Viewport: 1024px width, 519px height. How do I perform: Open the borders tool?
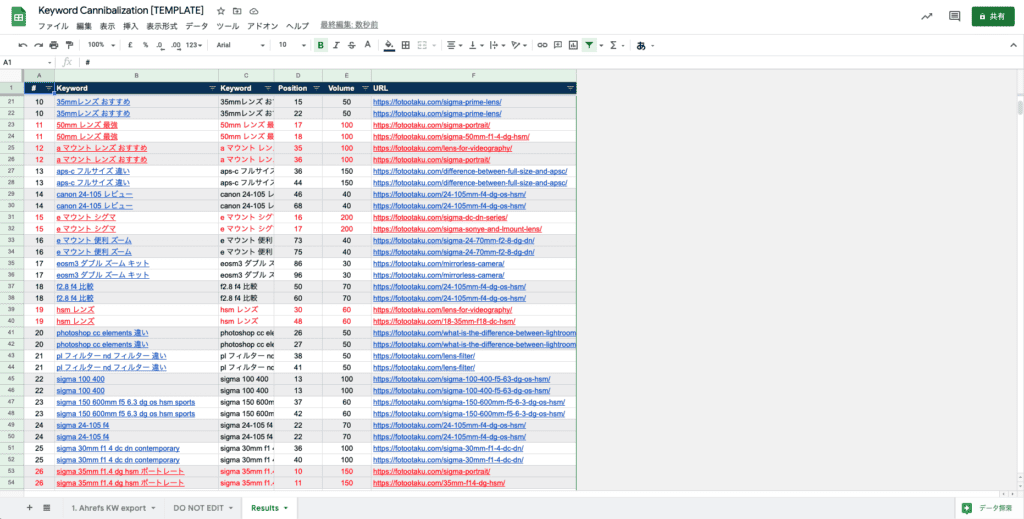pos(406,45)
